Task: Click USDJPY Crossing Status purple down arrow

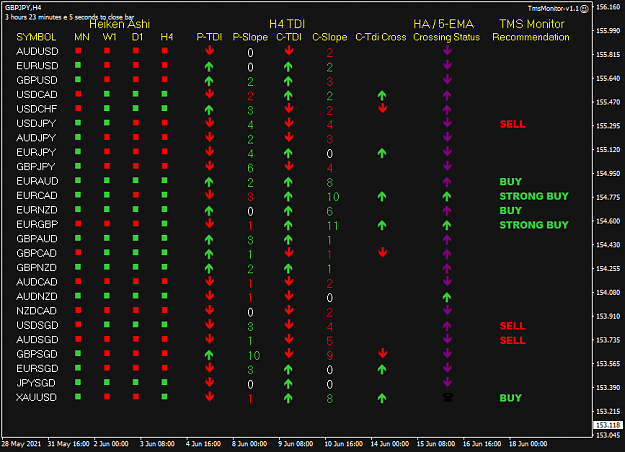Action: pyautogui.click(x=447, y=123)
